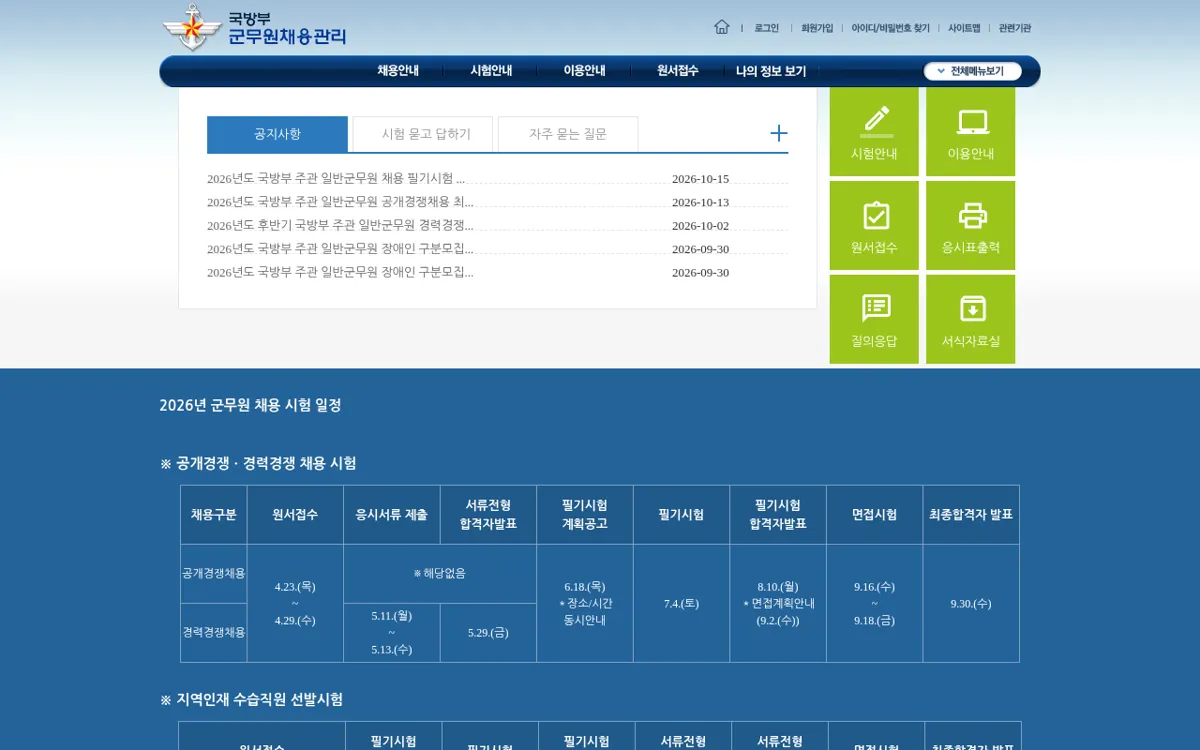1200x750 pixels.
Task: Click the 서류전형 합격자발표 column header in first table
Action: coord(488,514)
